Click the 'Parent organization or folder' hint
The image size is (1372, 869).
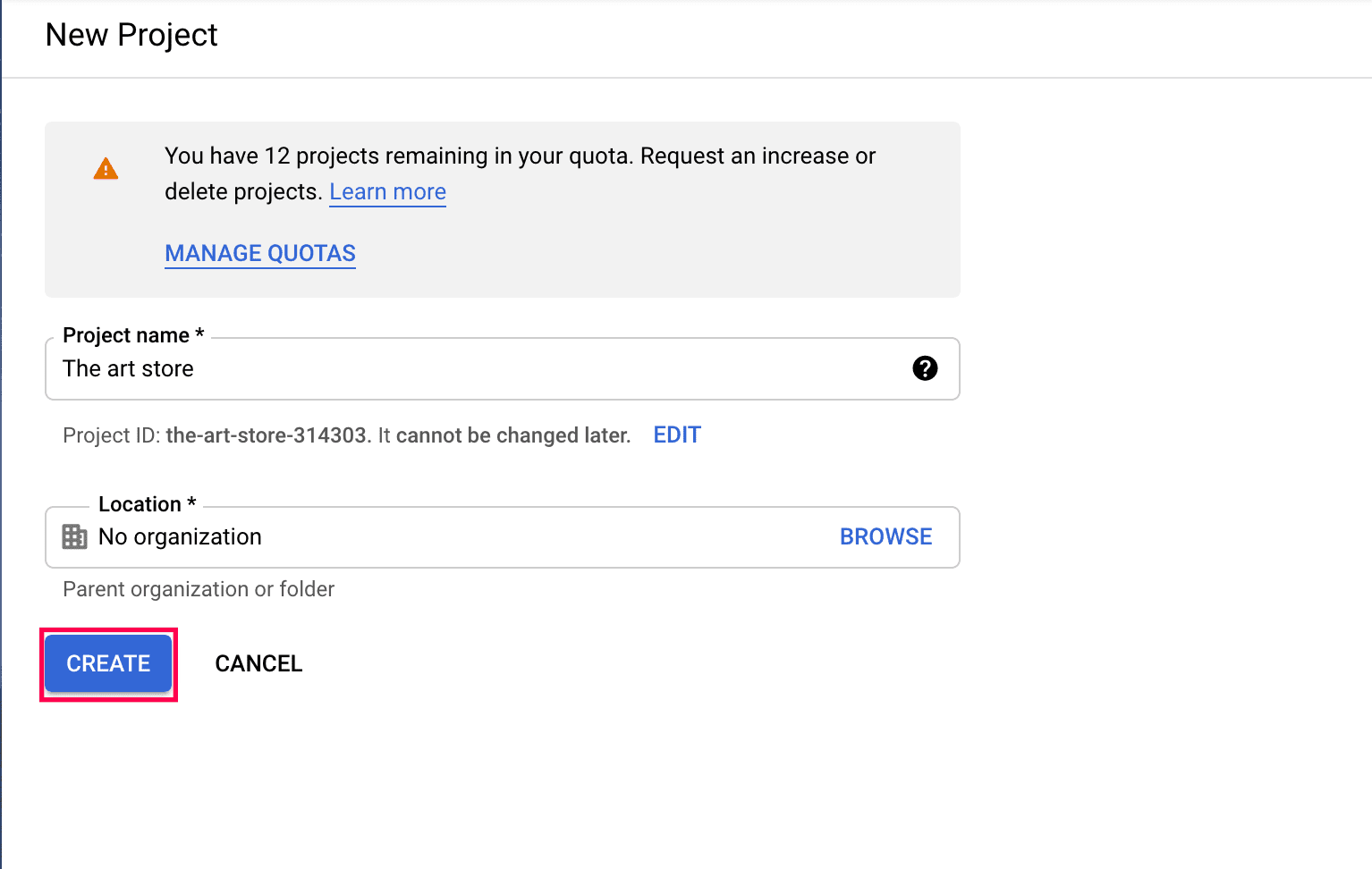pyautogui.click(x=199, y=589)
